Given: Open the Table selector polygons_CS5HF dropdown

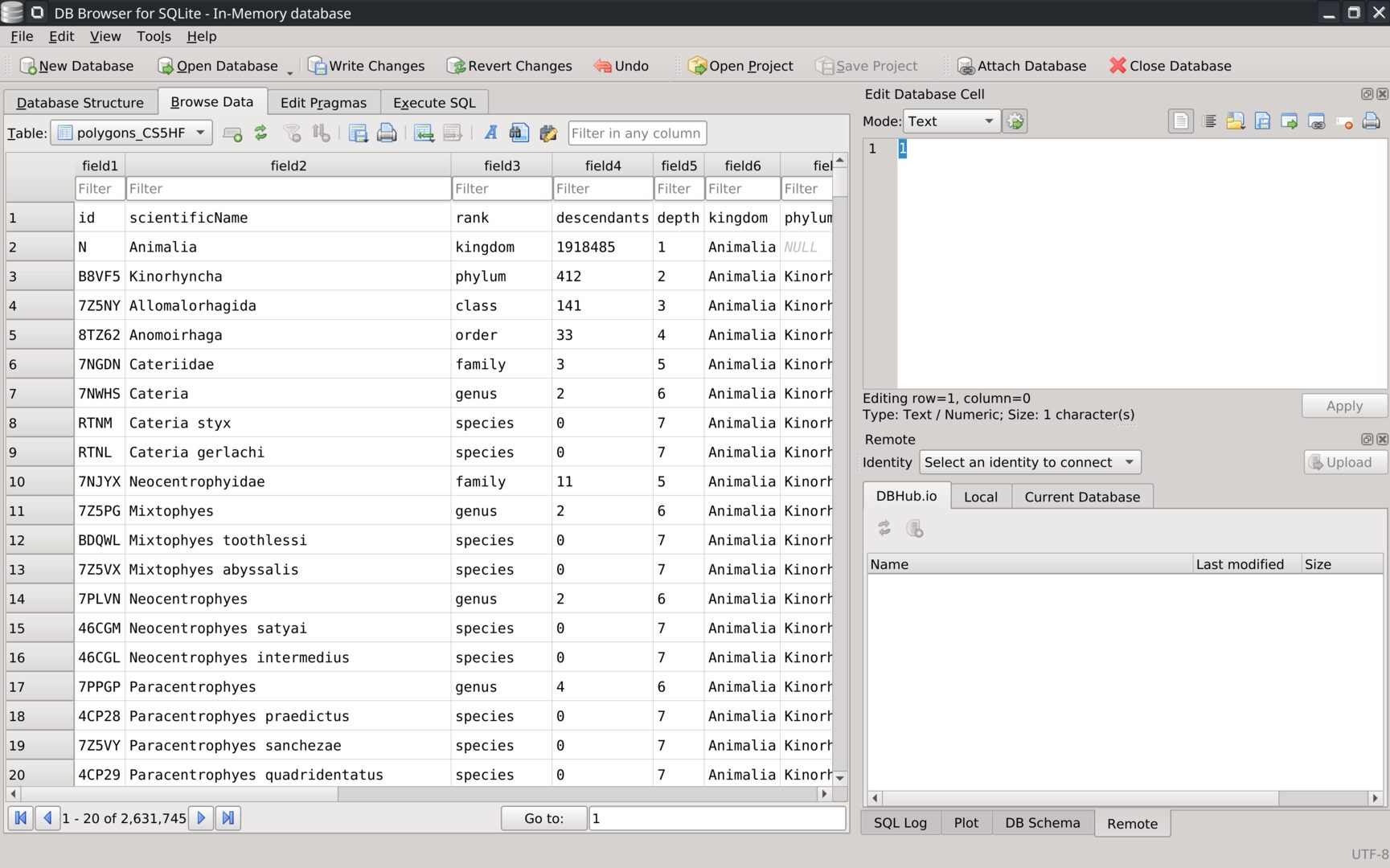Looking at the screenshot, I should 131,133.
